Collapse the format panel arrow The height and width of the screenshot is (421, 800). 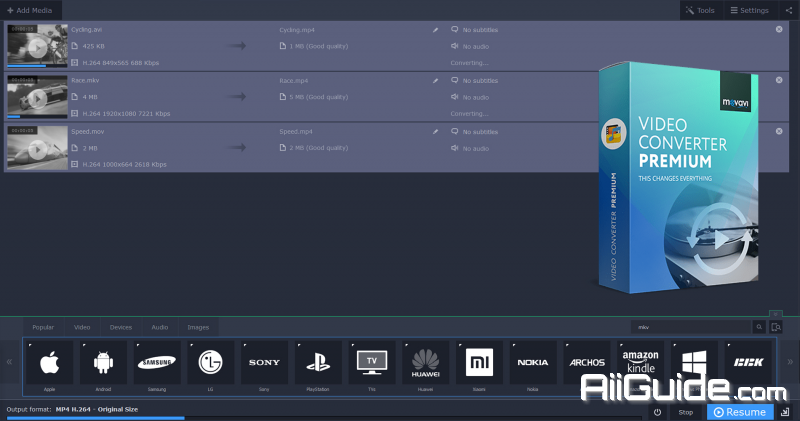[x=776, y=314]
